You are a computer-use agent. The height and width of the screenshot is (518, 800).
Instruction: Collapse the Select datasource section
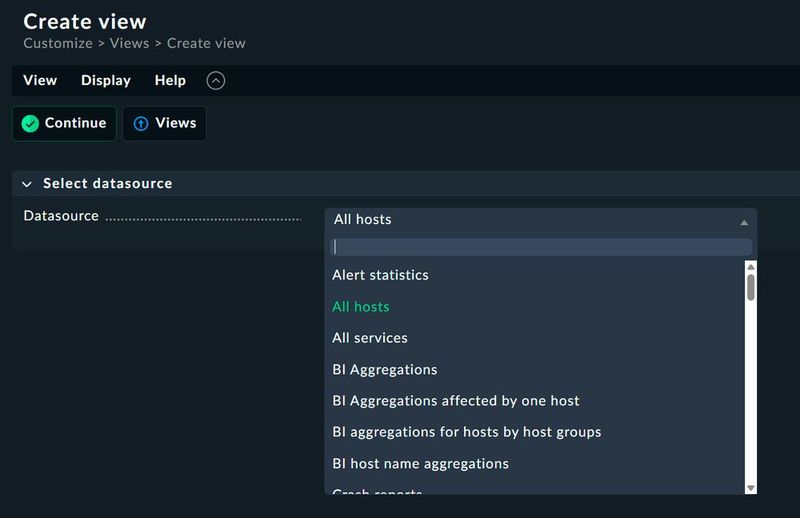[x=27, y=184]
